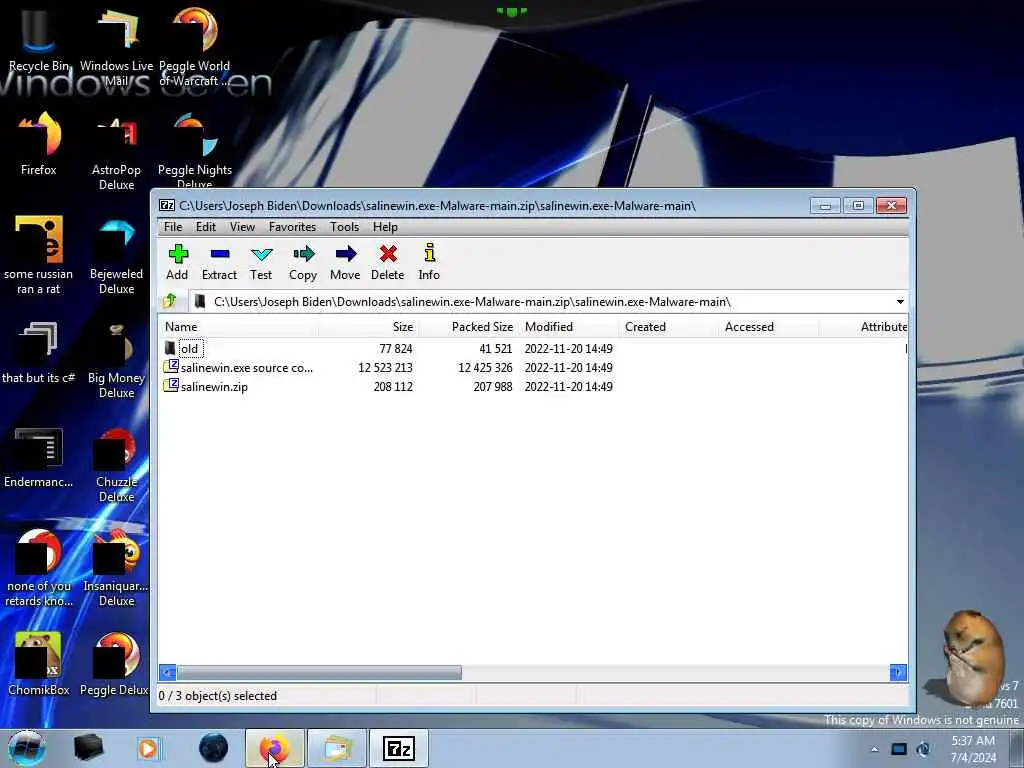Click the Windows Start orb
Screen dimensions: 1024x768
(x=27, y=748)
